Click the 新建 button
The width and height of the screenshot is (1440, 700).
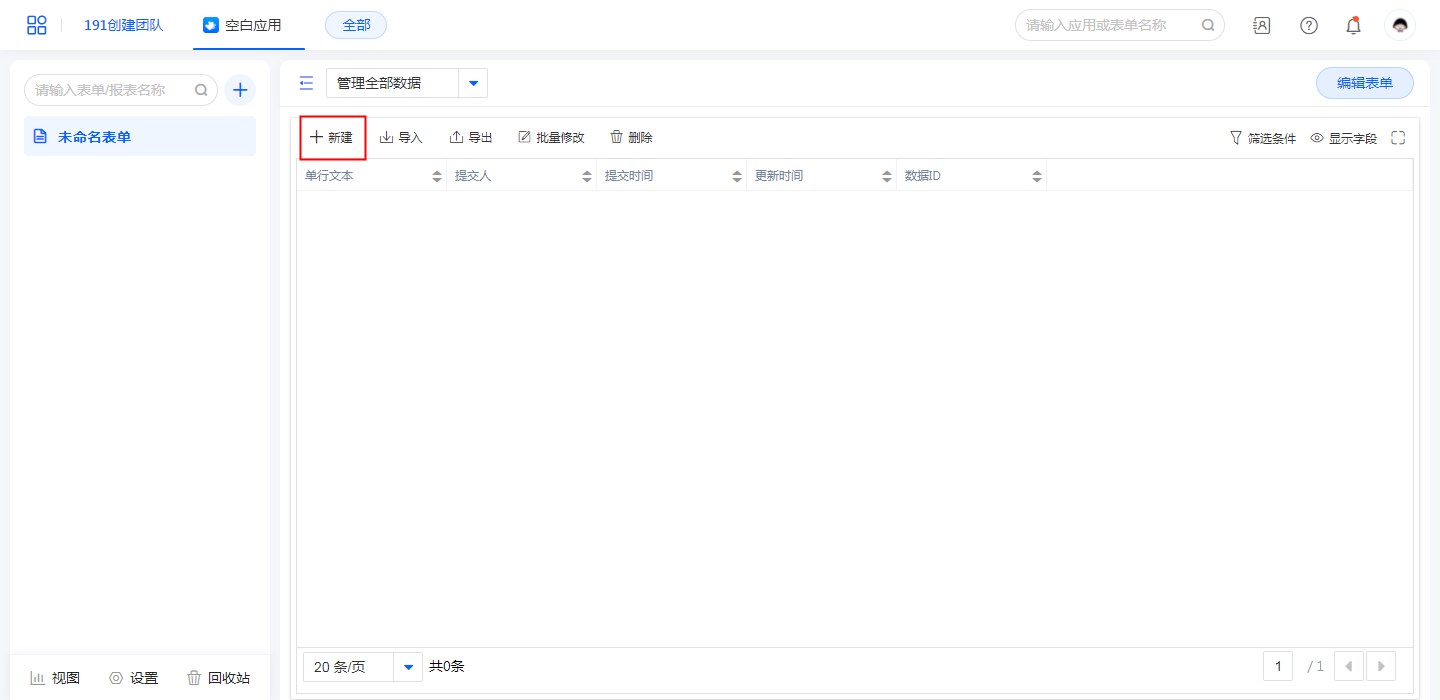[x=332, y=138]
